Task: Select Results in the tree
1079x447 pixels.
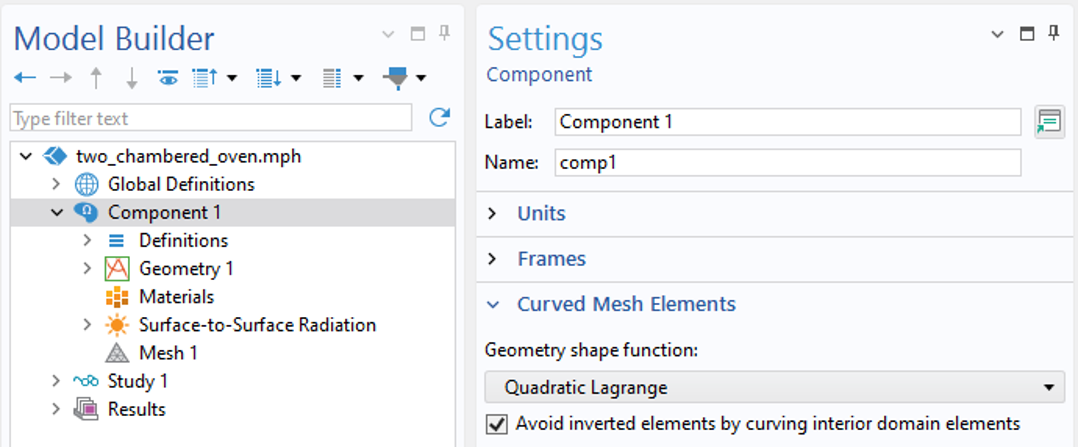Action: coord(136,409)
